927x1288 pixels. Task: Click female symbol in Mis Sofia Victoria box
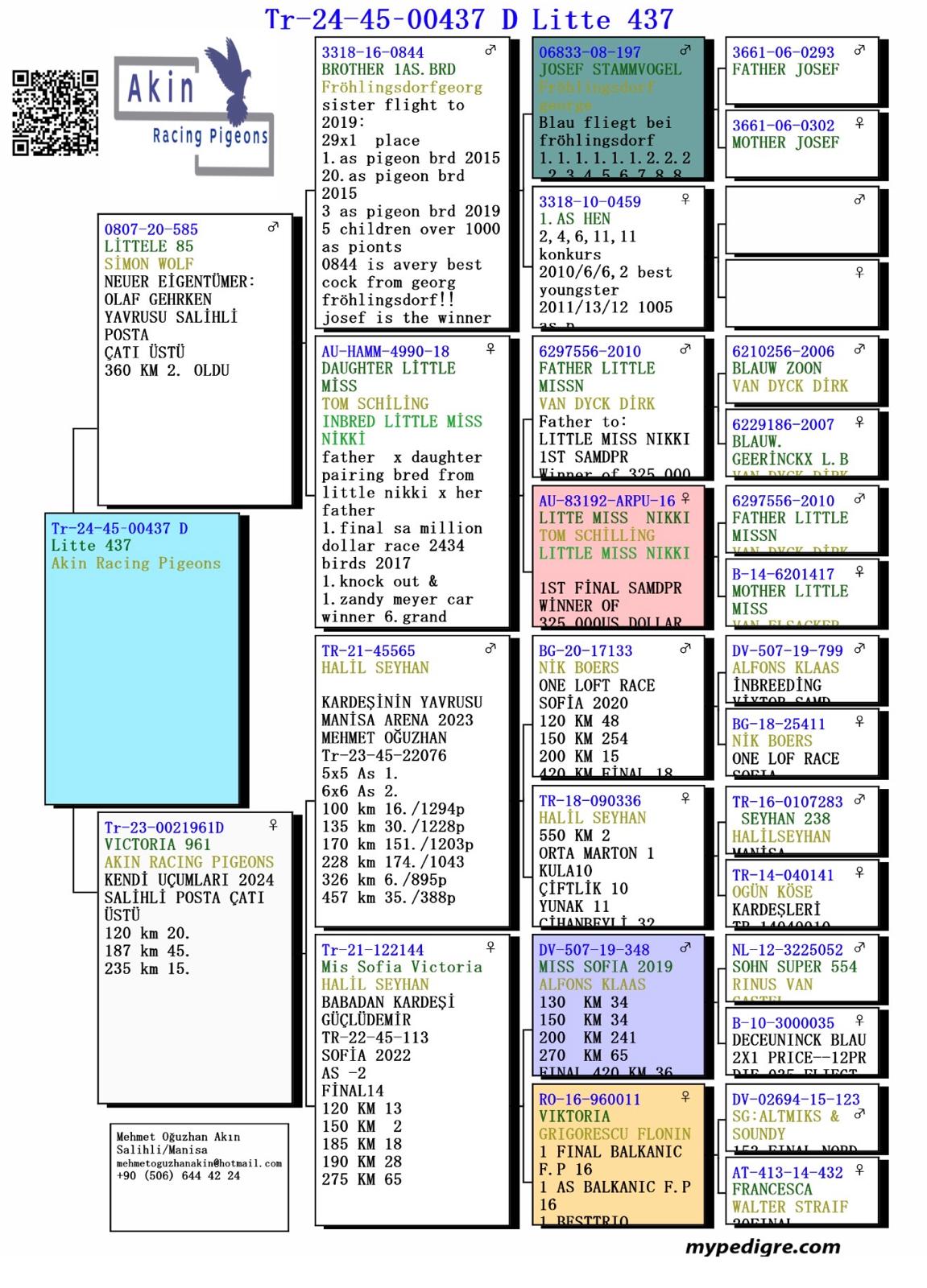tap(490, 947)
